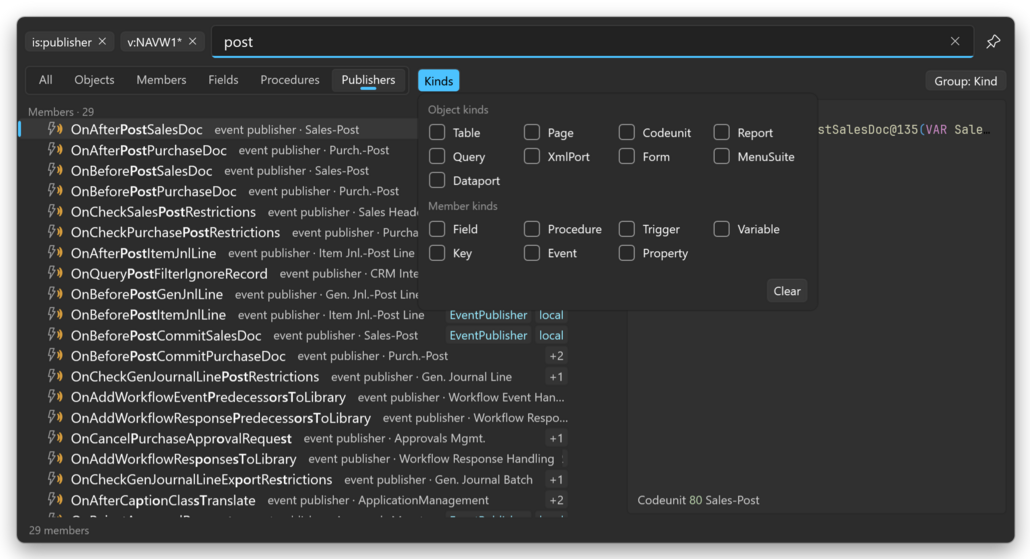The height and width of the screenshot is (559, 1030).
Task: Enable the Event member kind
Action: (531, 253)
